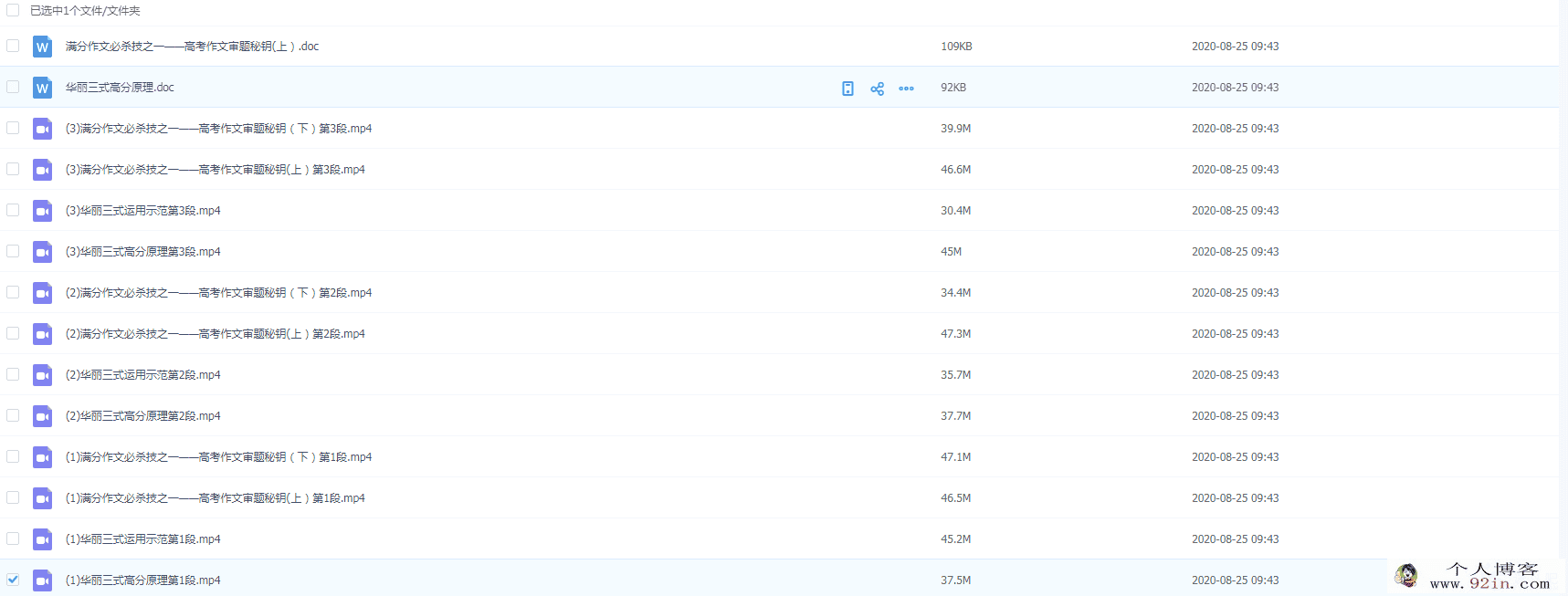Image resolution: width=1568 pixels, height=596 pixels.
Task: Click video icon of (3)华丽三式运用示范第3段.mp4
Action: click(x=42, y=211)
